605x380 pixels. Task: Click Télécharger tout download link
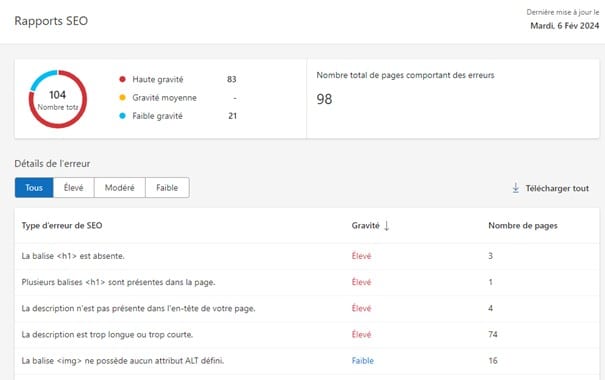point(551,188)
